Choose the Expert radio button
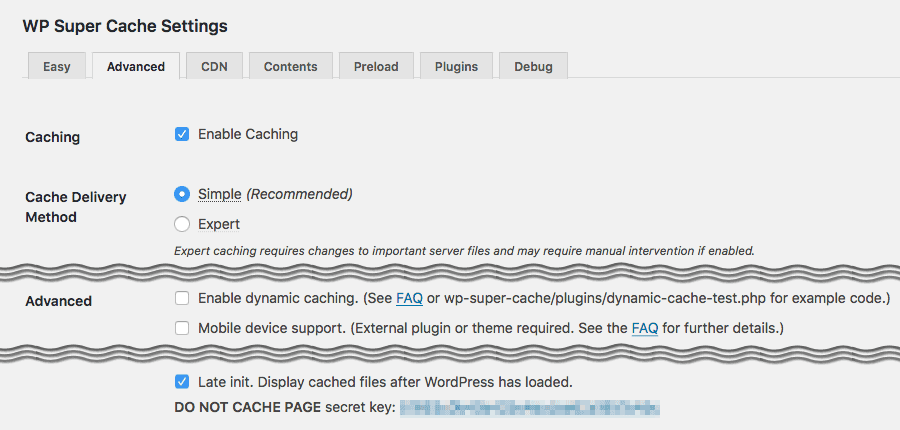The height and width of the screenshot is (430, 900). point(182,224)
